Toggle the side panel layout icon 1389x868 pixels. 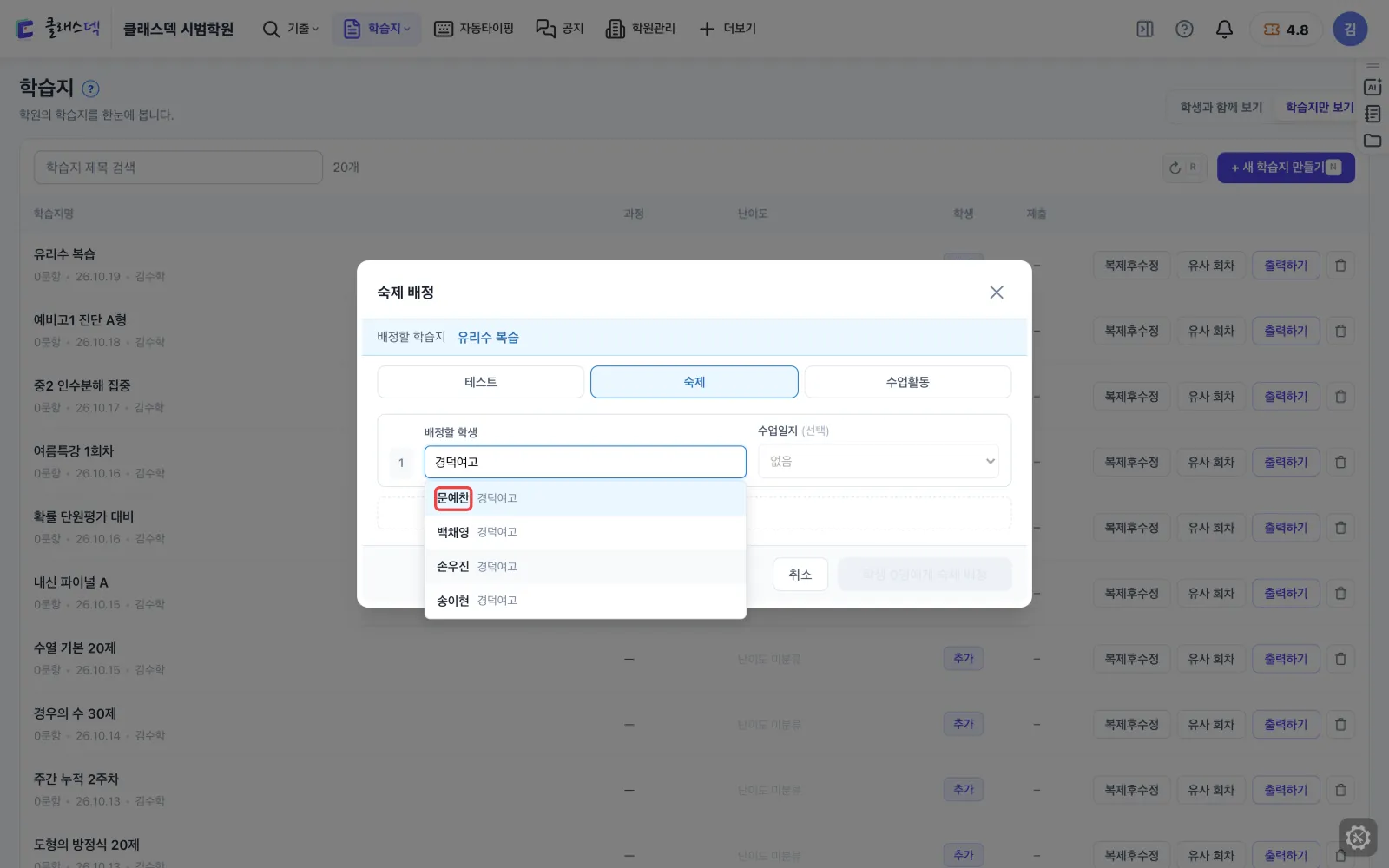pyautogui.click(x=1145, y=30)
